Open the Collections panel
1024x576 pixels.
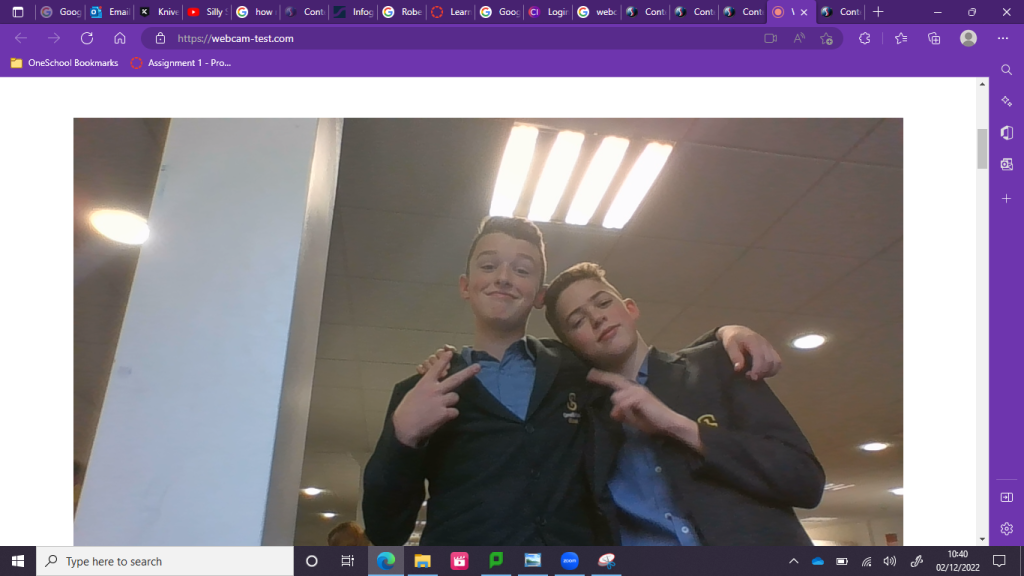[934, 38]
